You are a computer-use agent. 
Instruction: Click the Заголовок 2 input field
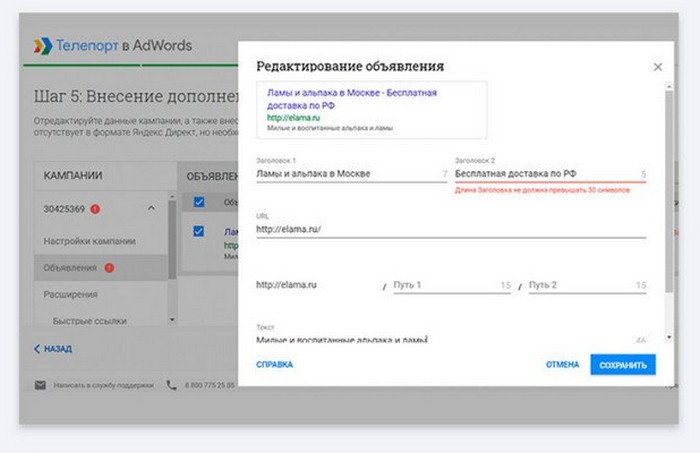coord(550,174)
